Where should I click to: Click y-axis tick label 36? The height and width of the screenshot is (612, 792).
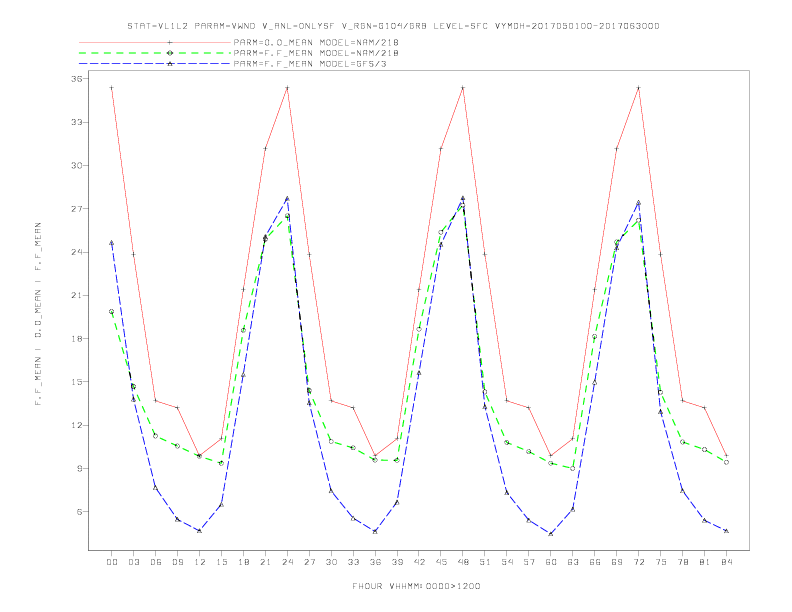(77, 79)
